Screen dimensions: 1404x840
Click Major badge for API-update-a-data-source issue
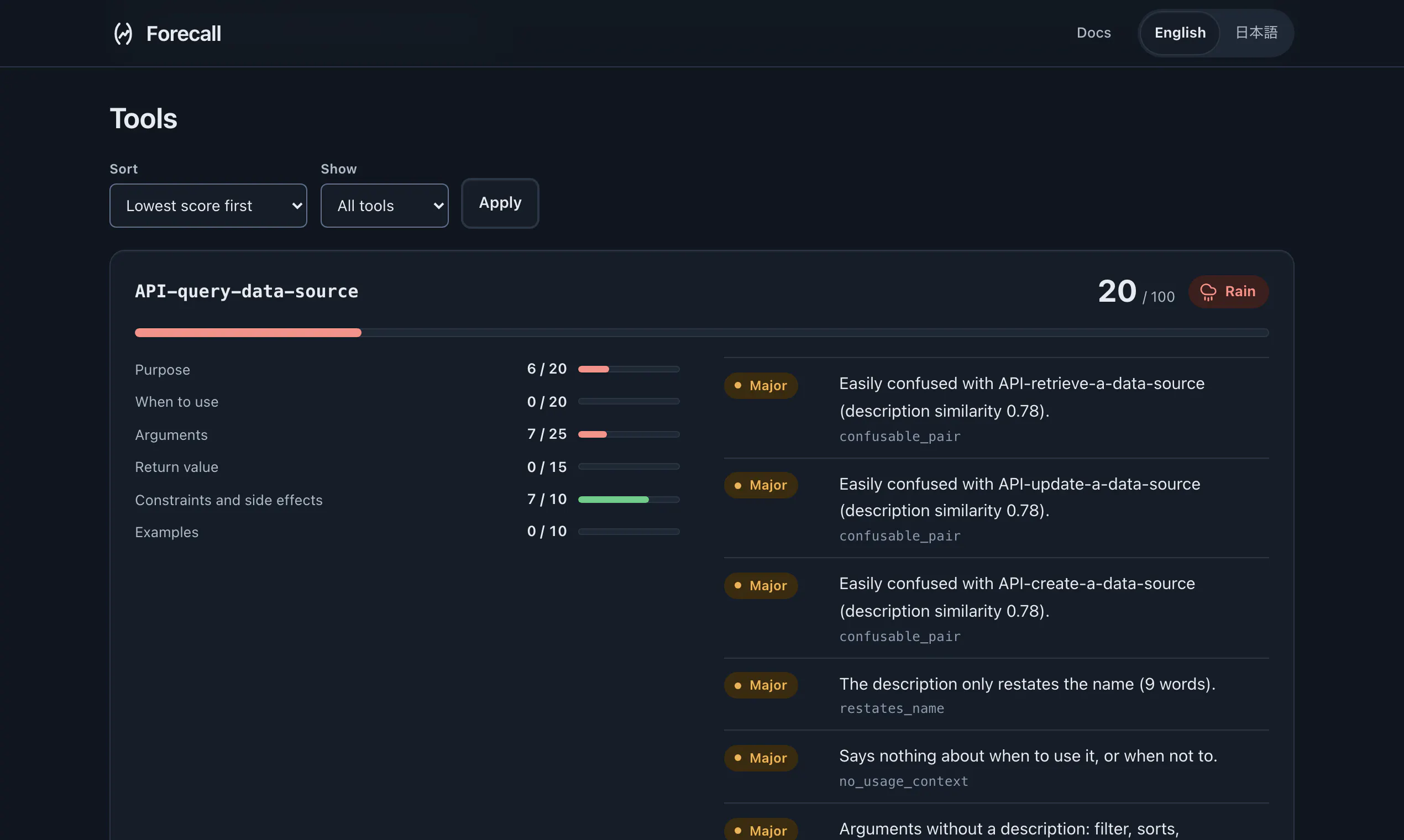click(x=761, y=485)
